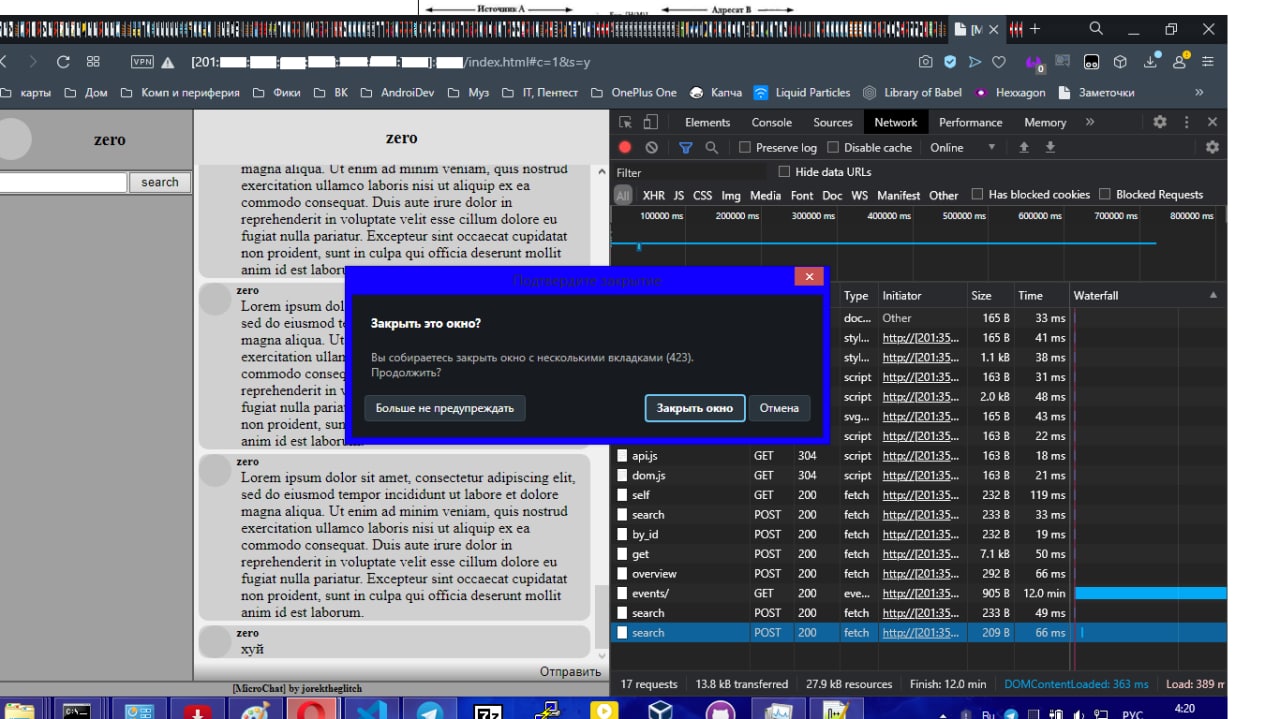Screen dimensions: 1280x719
Task: Import HAR file upload arrow
Action: (x=1023, y=147)
